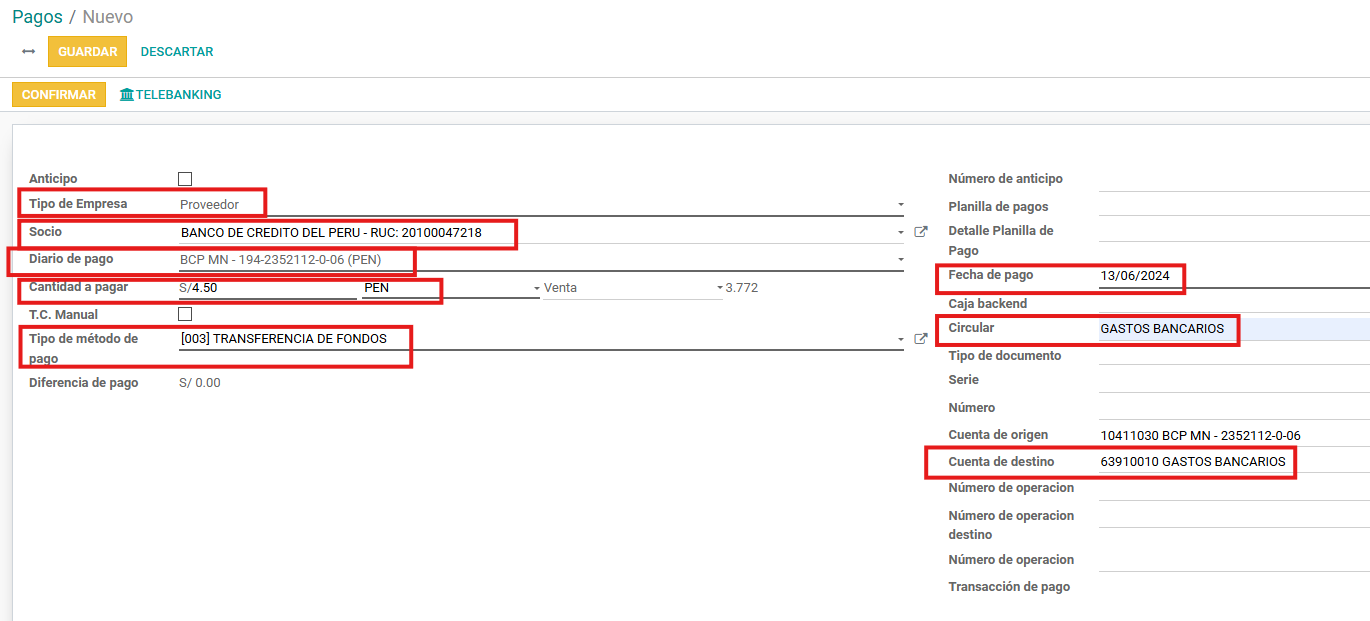The width and height of the screenshot is (1370, 621).
Task: Open the PEN currency dropdown
Action: tap(536, 288)
